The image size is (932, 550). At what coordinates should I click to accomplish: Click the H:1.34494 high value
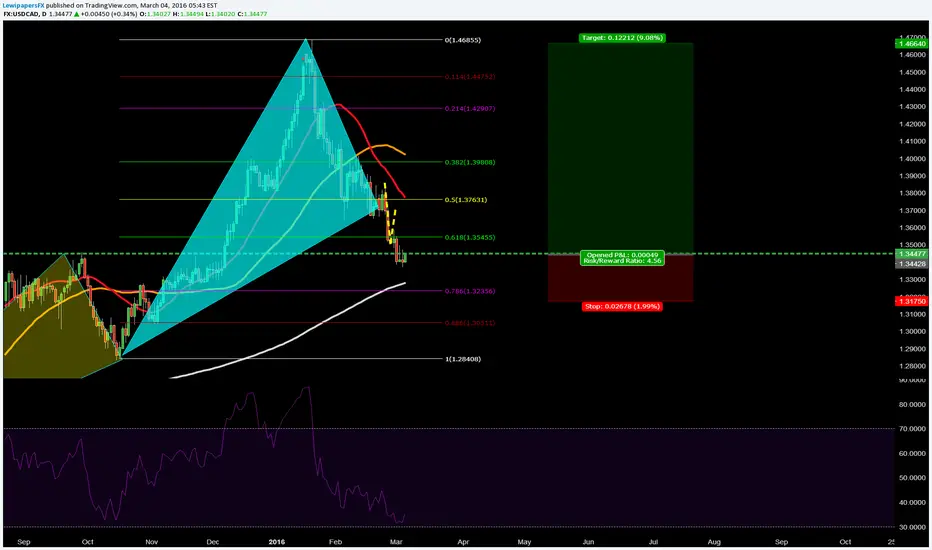pyautogui.click(x=187, y=14)
